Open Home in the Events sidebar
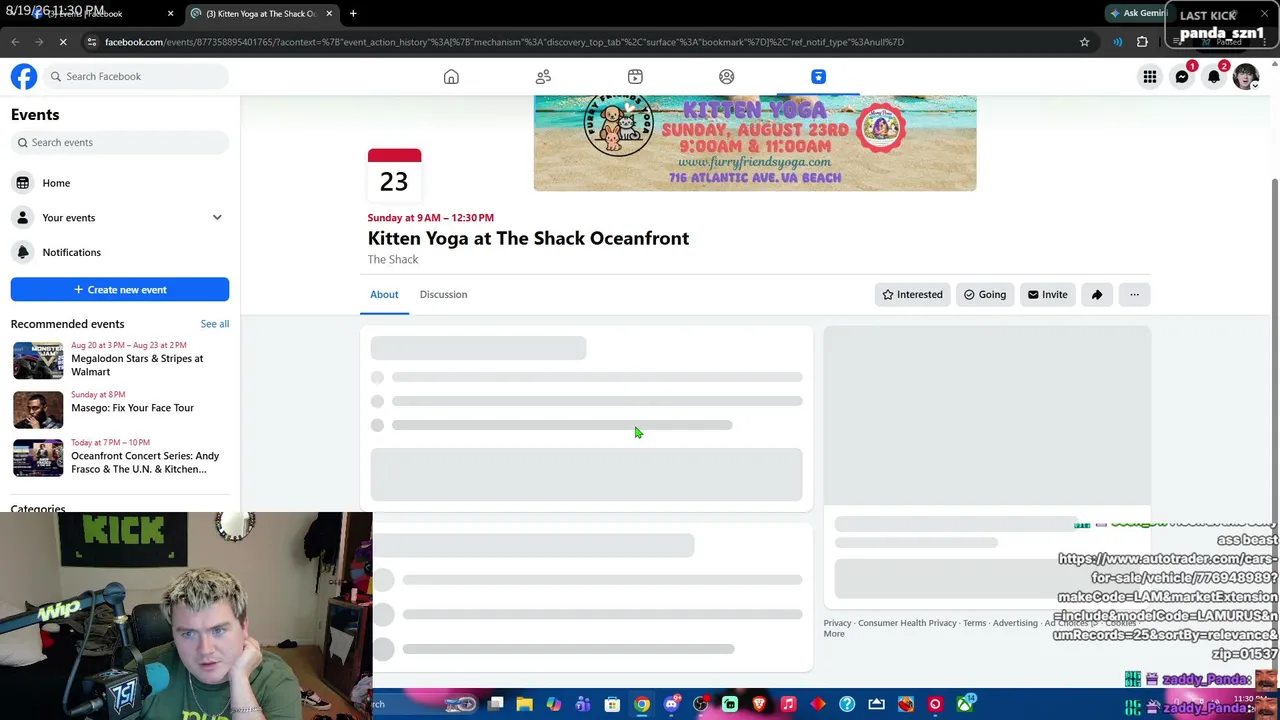 (x=120, y=183)
